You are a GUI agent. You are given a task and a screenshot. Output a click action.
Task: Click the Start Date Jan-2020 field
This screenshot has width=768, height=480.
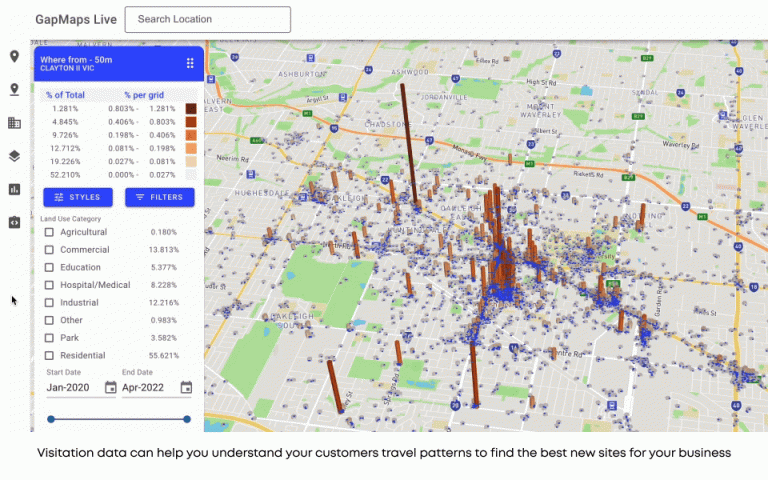click(x=70, y=388)
